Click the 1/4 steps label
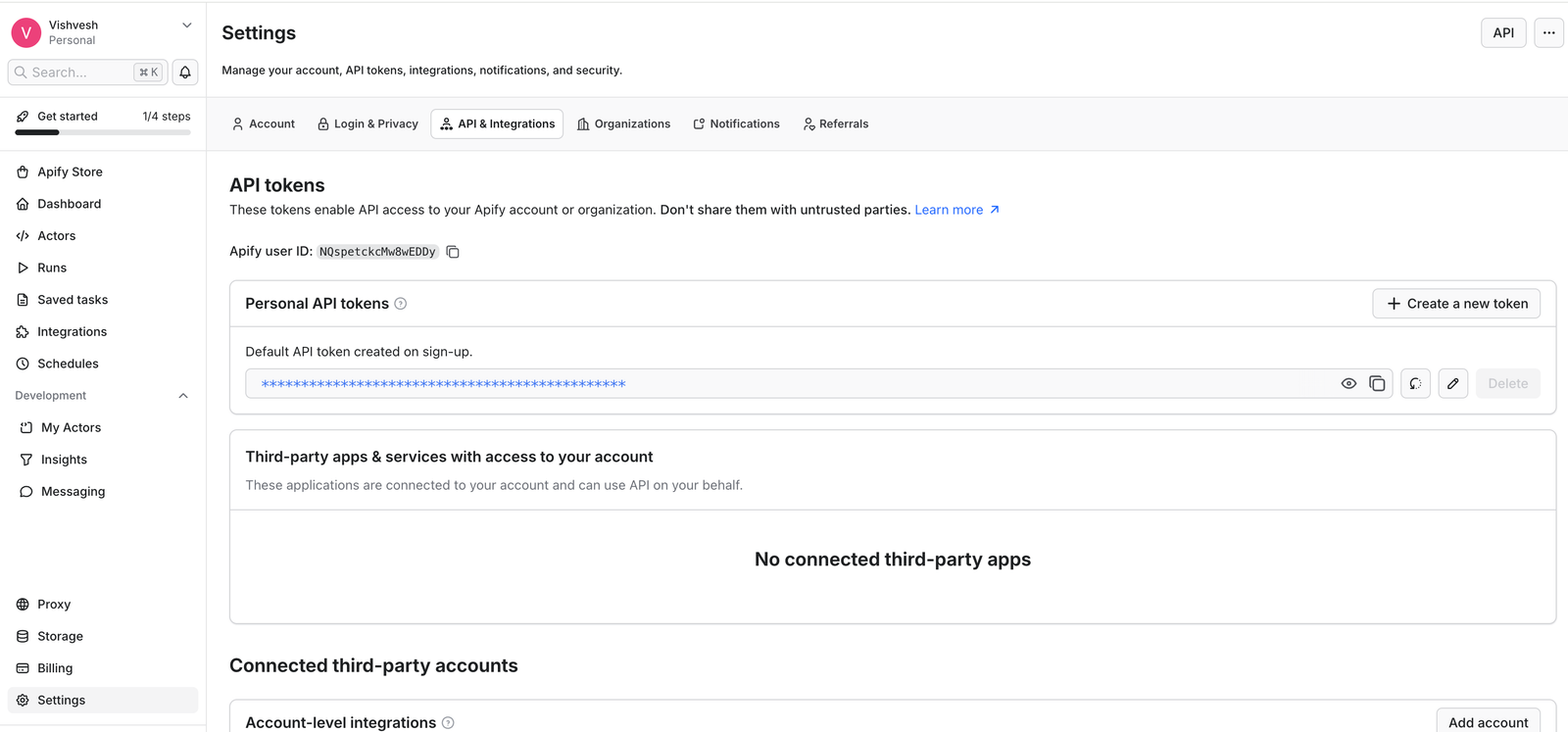1568x732 pixels. pos(167,117)
